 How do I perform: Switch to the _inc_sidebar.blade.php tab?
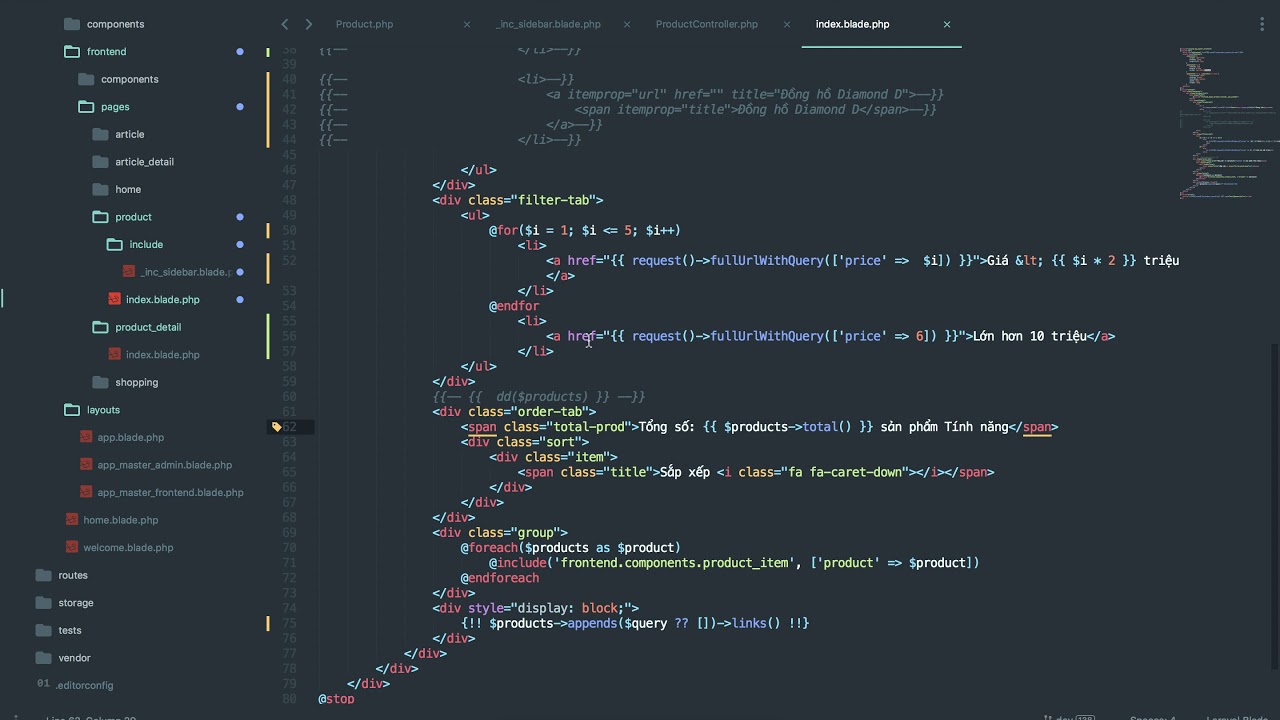[x=548, y=24]
